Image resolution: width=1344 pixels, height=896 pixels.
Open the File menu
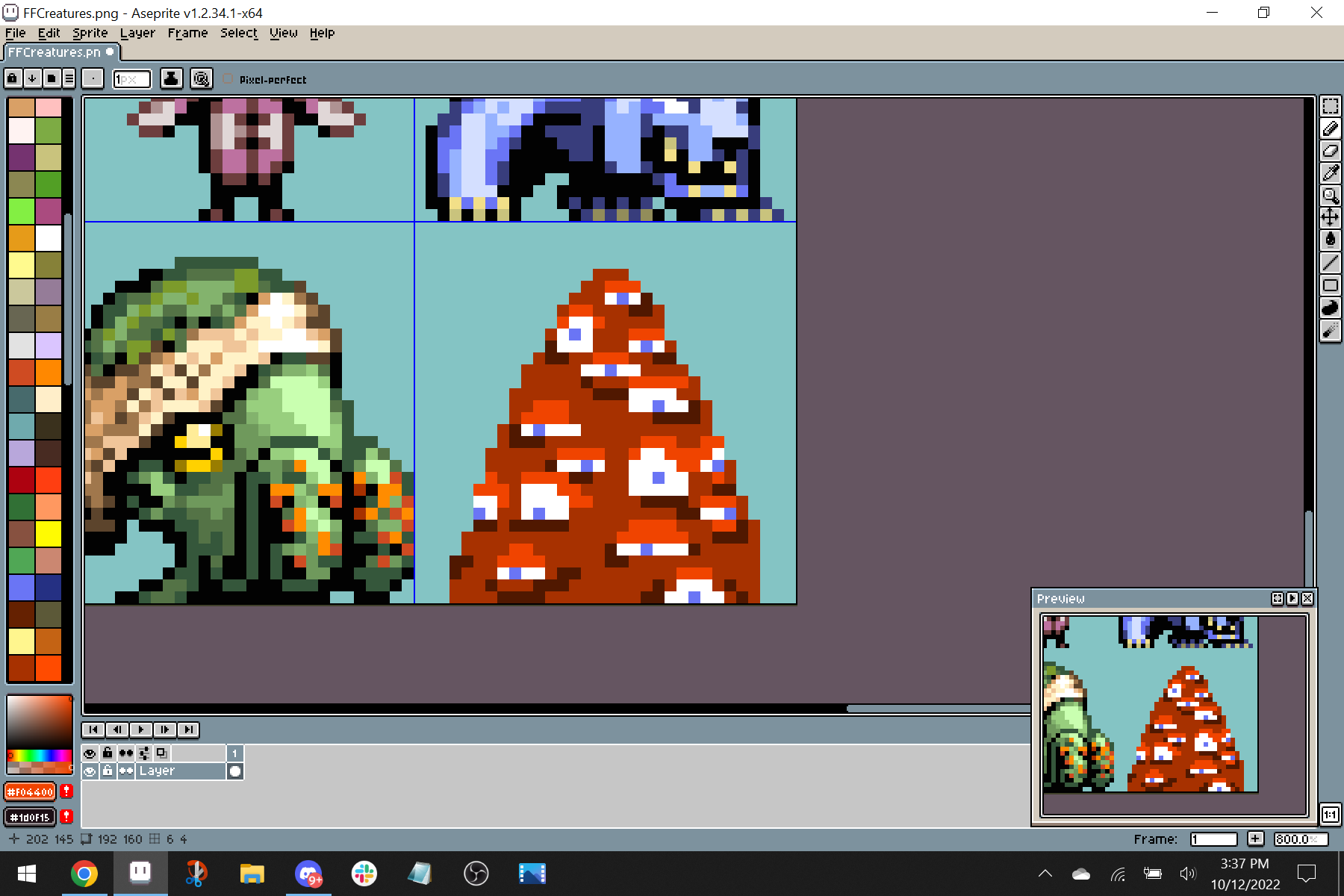[x=15, y=33]
